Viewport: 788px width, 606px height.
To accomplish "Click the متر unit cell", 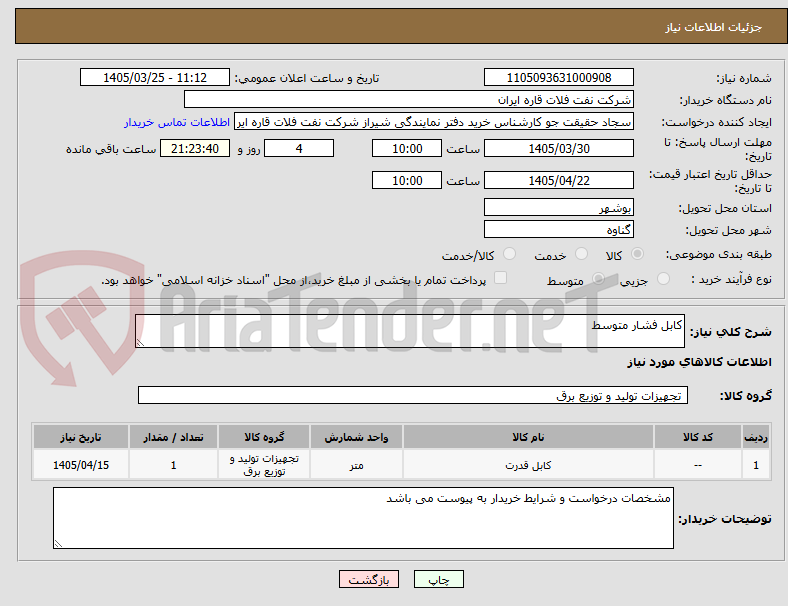I will [x=356, y=465].
